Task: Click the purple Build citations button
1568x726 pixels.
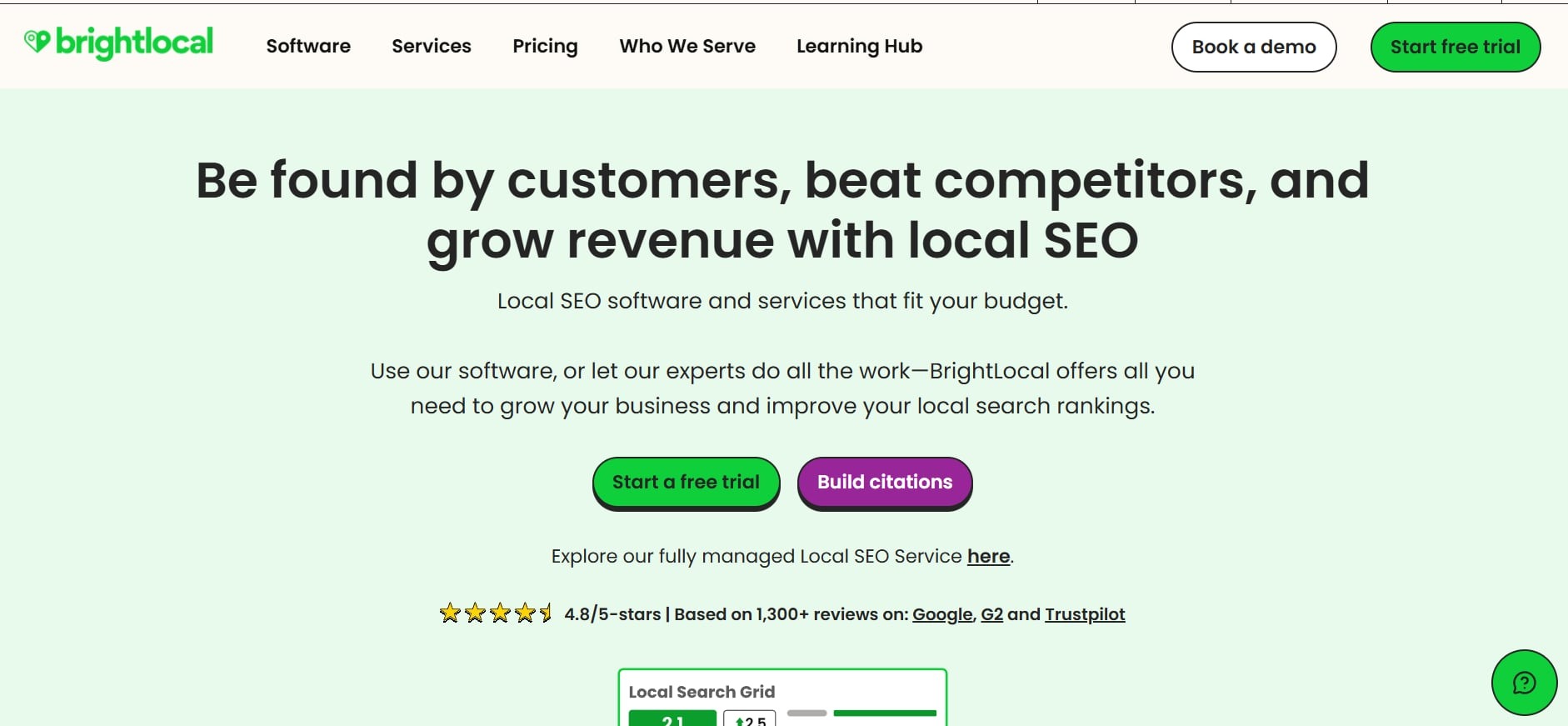Action: click(884, 483)
